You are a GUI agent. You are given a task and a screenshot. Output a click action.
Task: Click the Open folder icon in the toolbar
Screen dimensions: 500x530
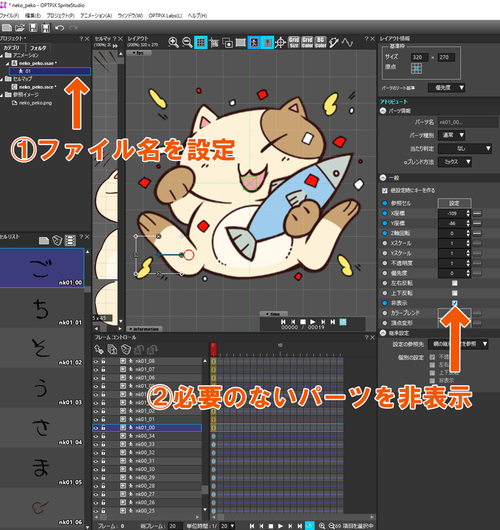coord(20,28)
